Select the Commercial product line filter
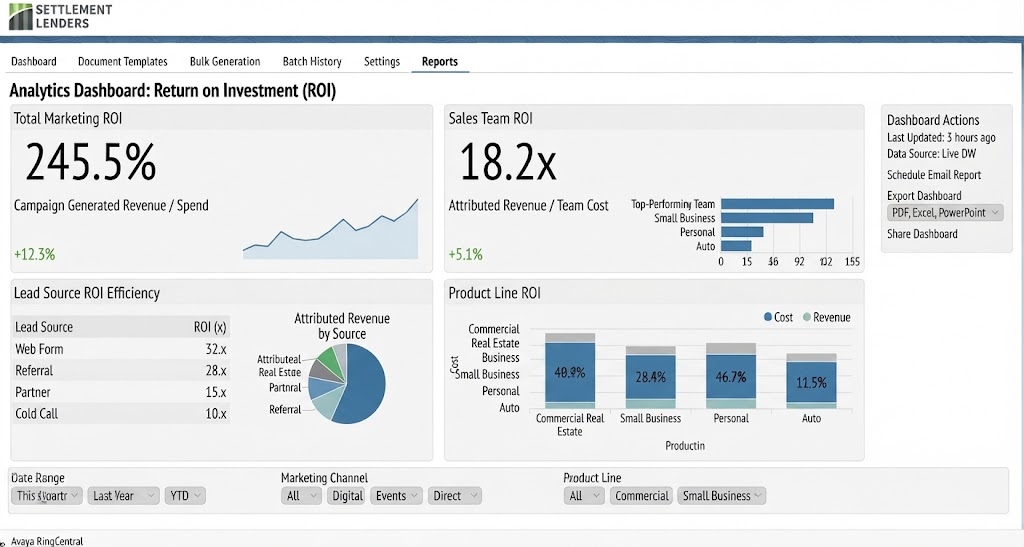The image size is (1024, 547). pos(641,496)
